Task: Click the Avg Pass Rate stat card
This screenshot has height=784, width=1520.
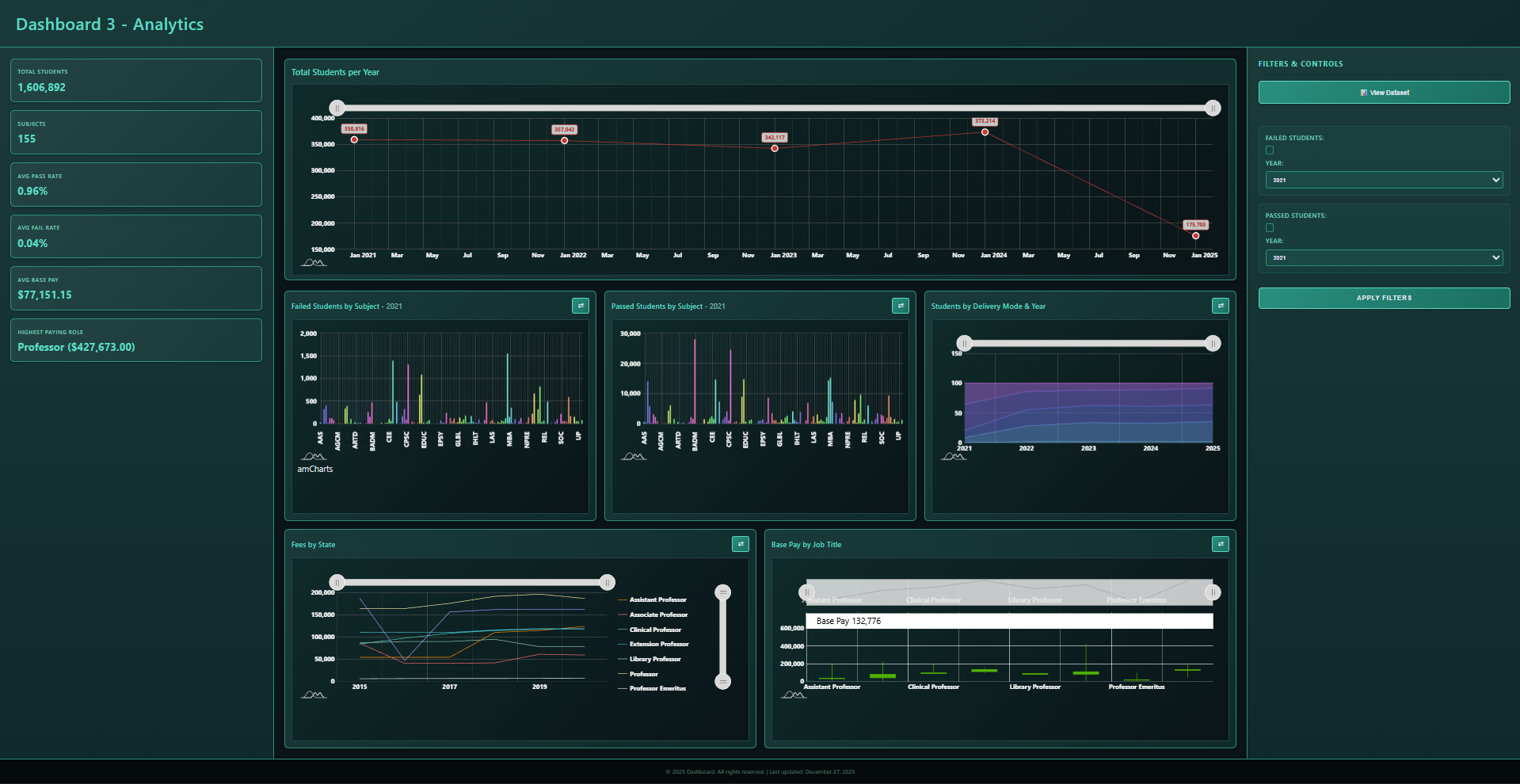Action: pos(136,185)
